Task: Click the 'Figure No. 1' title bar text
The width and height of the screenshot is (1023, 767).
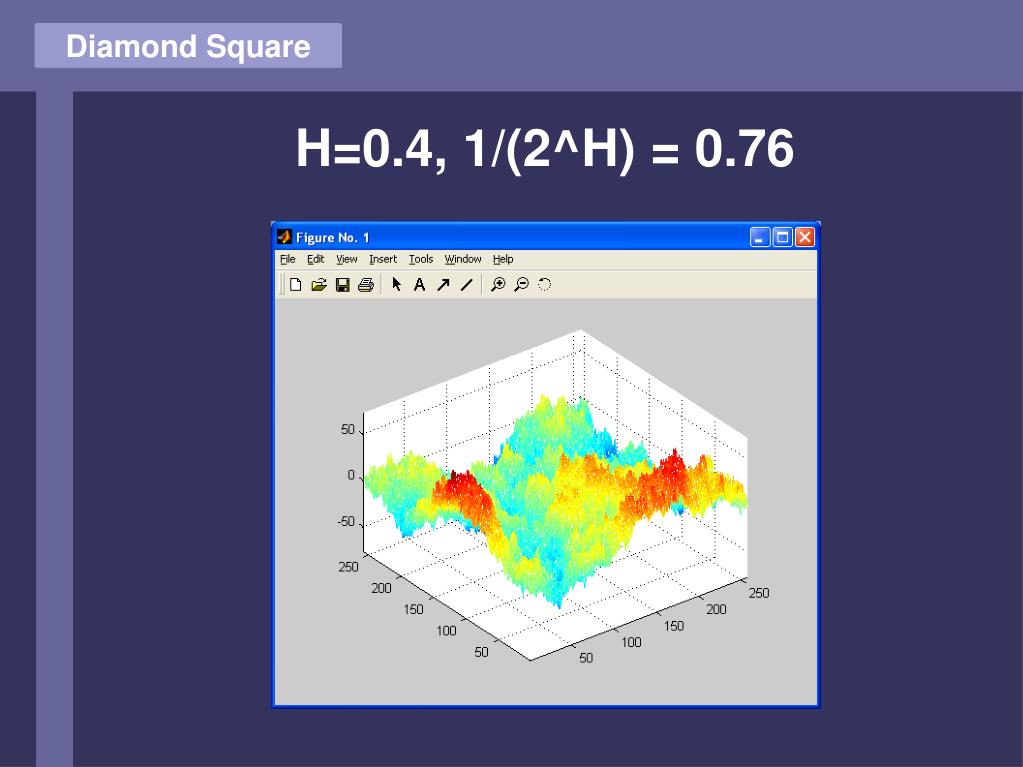Action: [x=333, y=237]
